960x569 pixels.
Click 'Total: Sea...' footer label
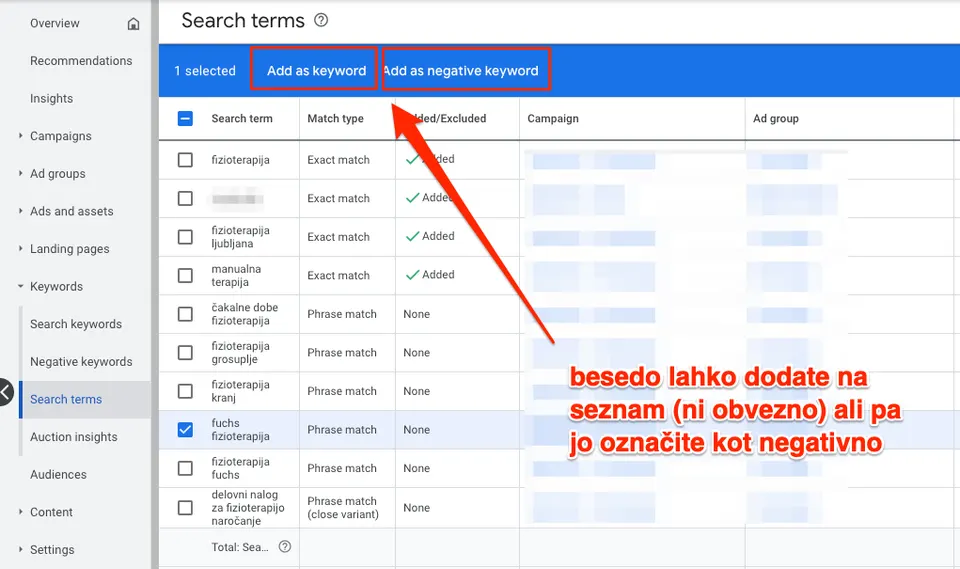pos(239,547)
